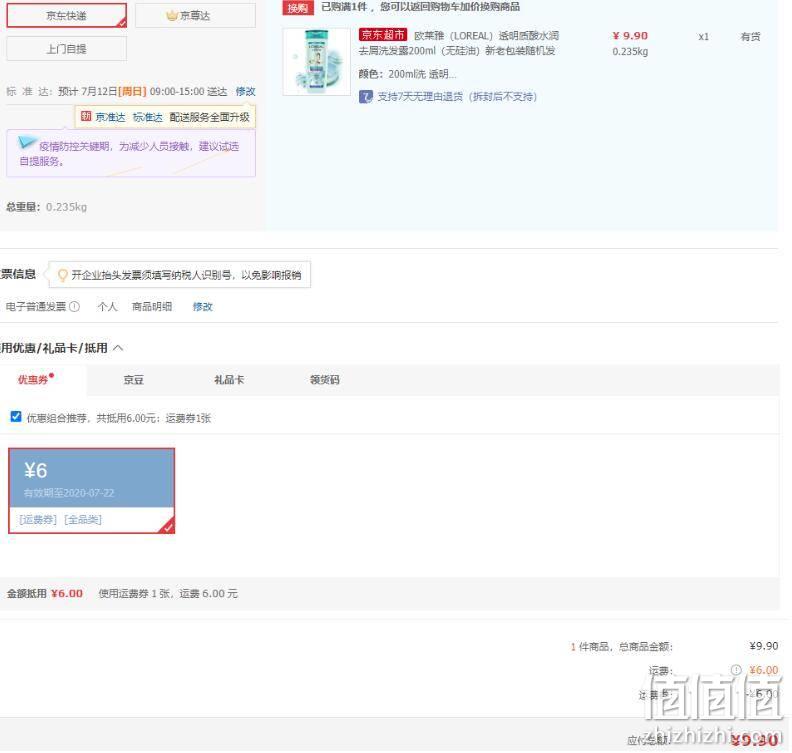Collapse the 使用优惠/礼品卡/抵用 section

(118, 348)
